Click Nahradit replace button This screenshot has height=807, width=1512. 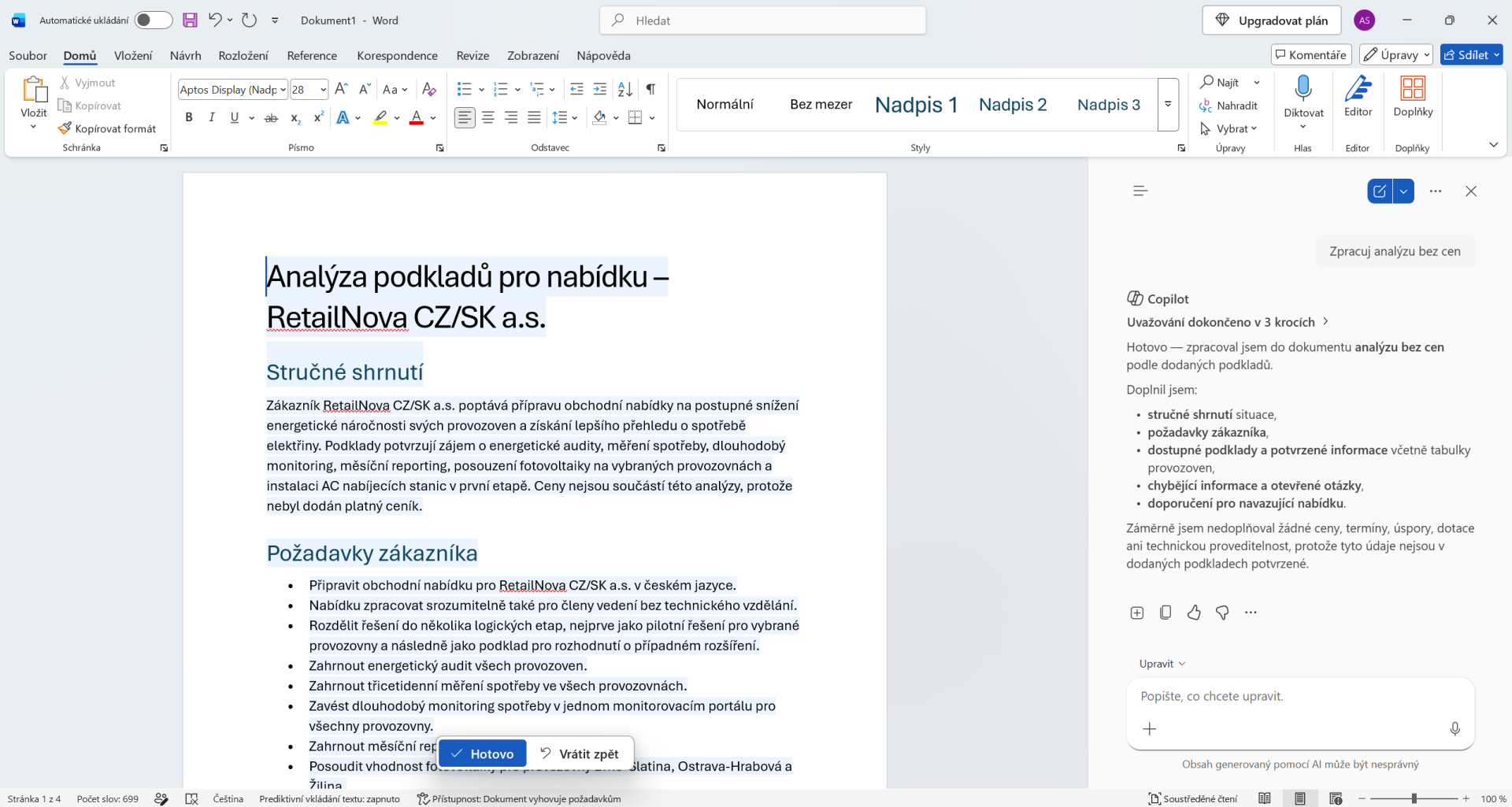tap(1228, 106)
